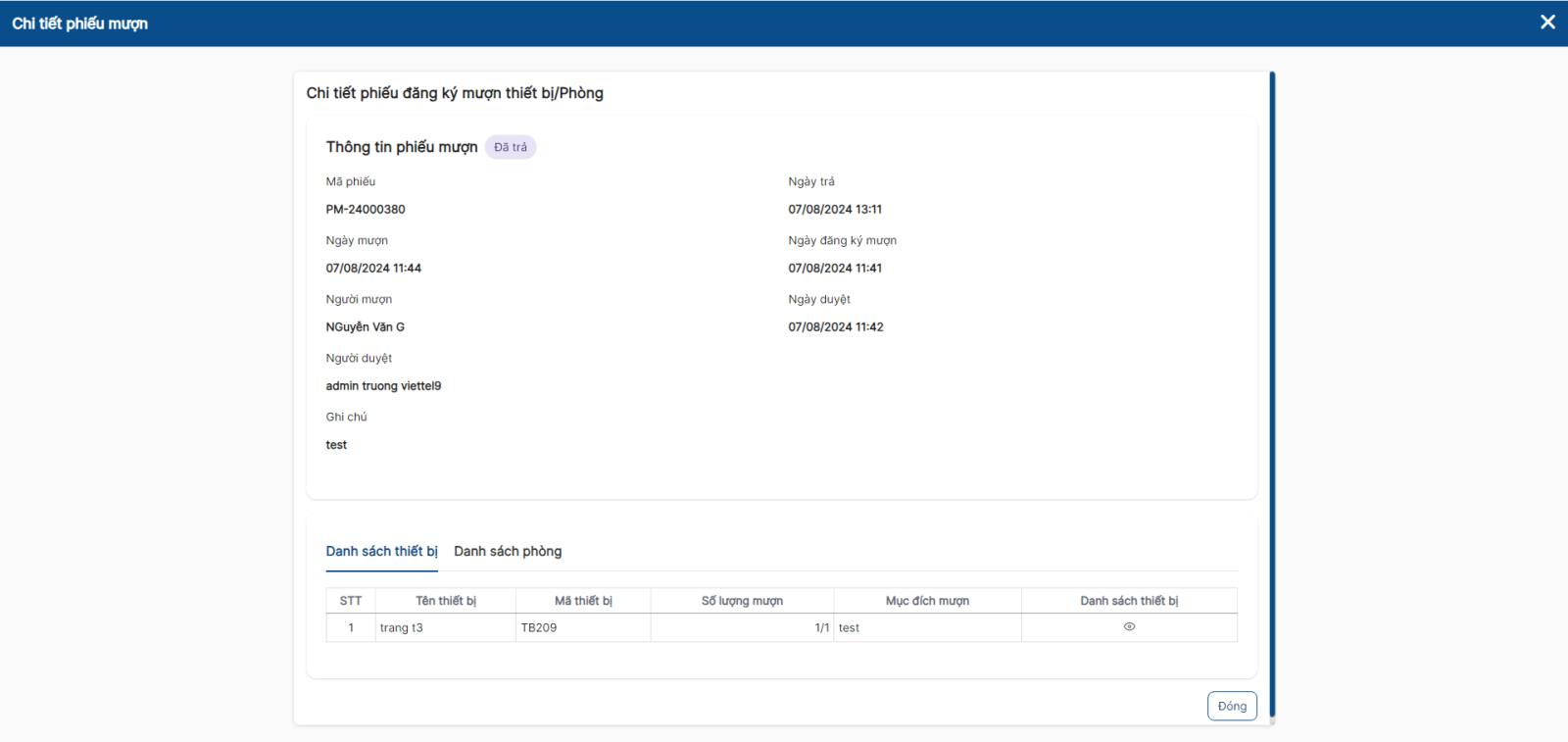Click the dialog's vertical blue scrollbar
The image size is (1568, 742).
1272,395
